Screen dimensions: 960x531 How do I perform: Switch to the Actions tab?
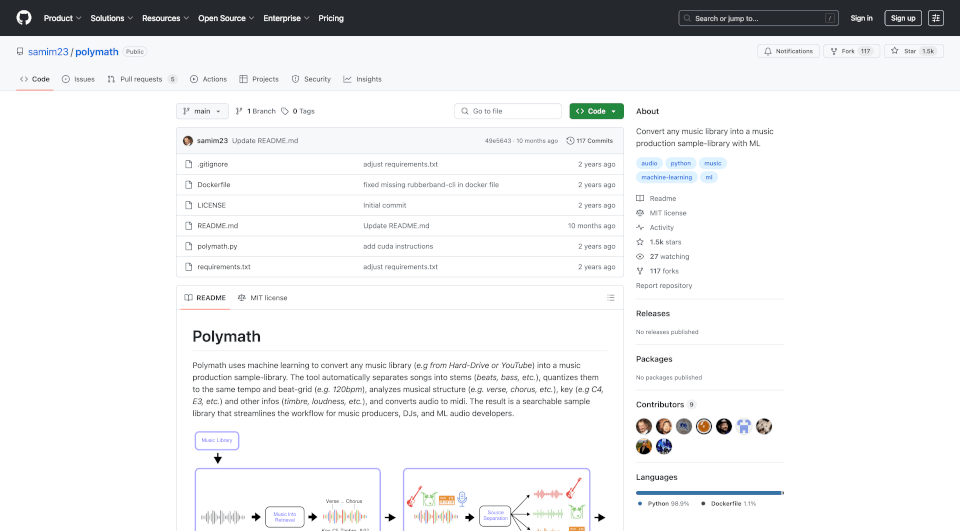point(208,79)
